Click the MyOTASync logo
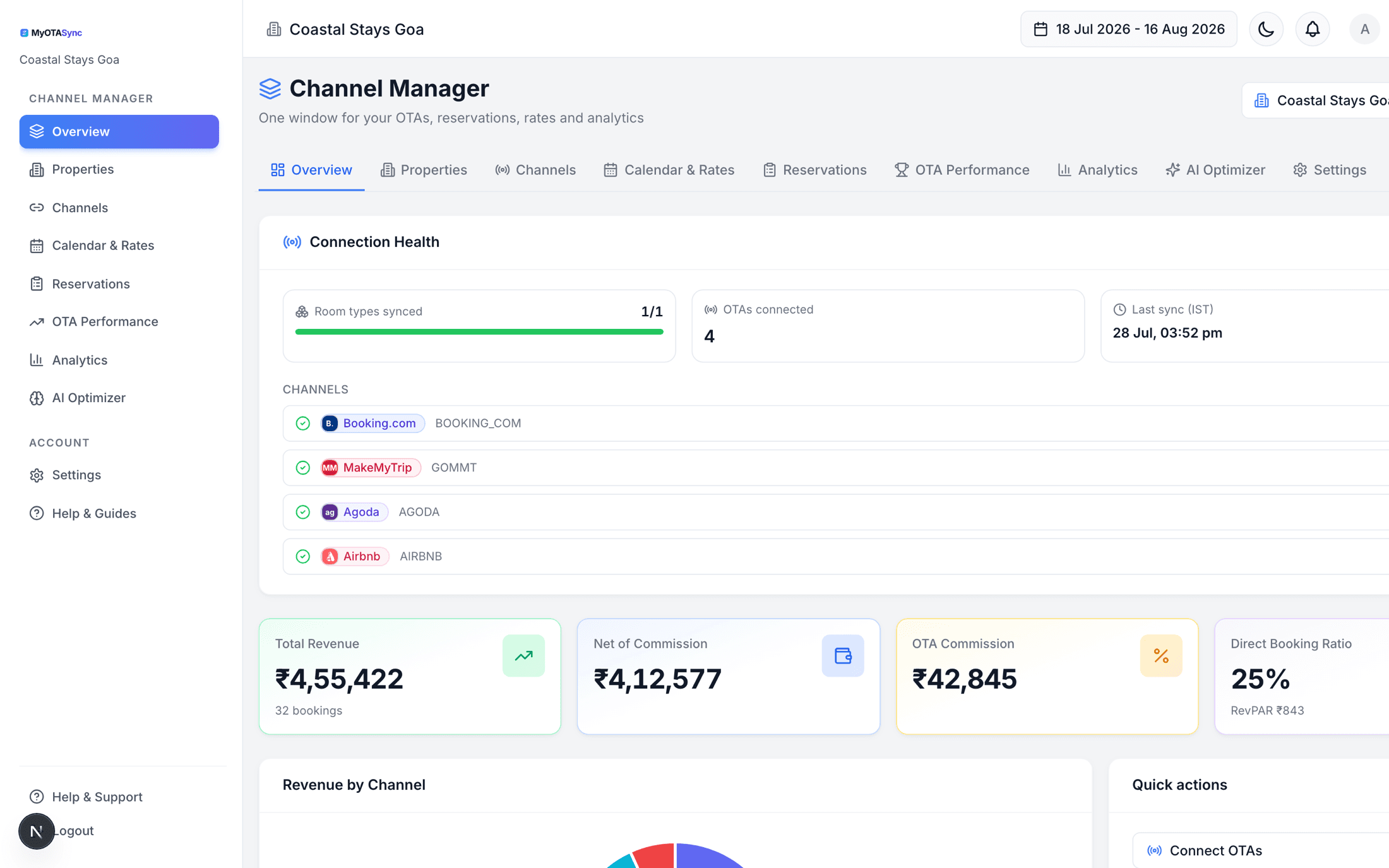Screen dimensions: 1389x868 click(51, 33)
